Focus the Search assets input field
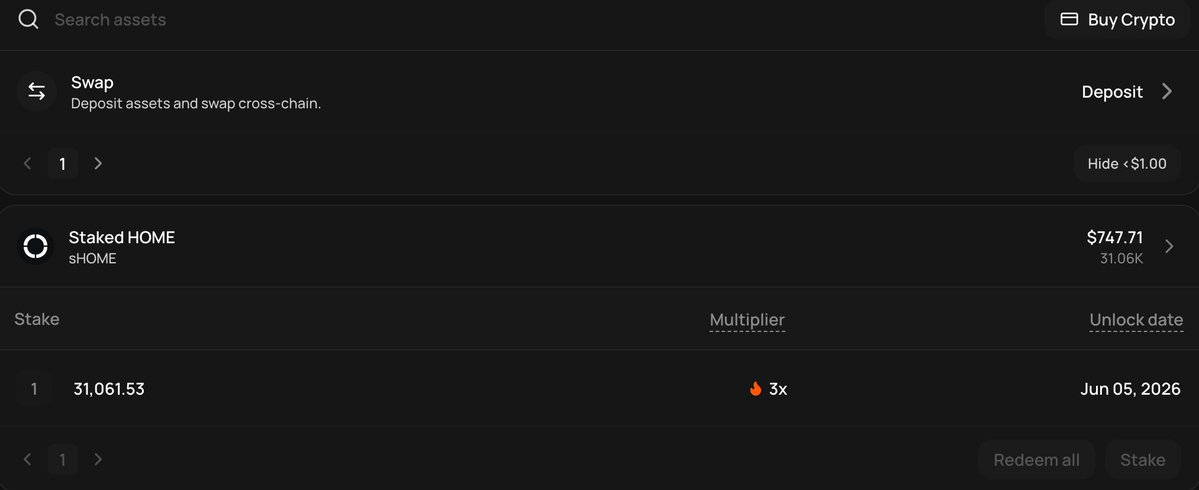 point(535,20)
